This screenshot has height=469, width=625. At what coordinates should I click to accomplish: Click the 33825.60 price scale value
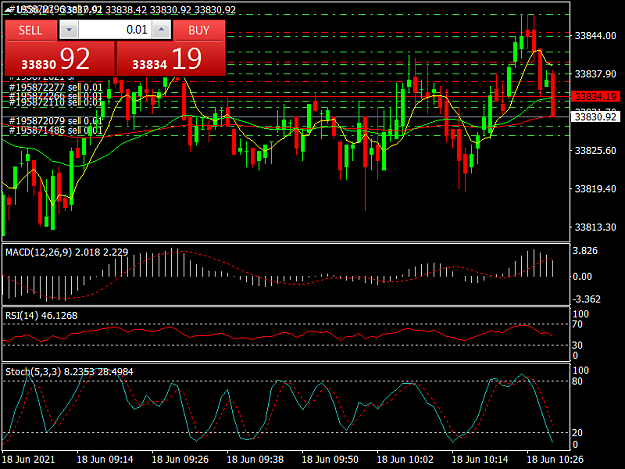click(x=595, y=150)
